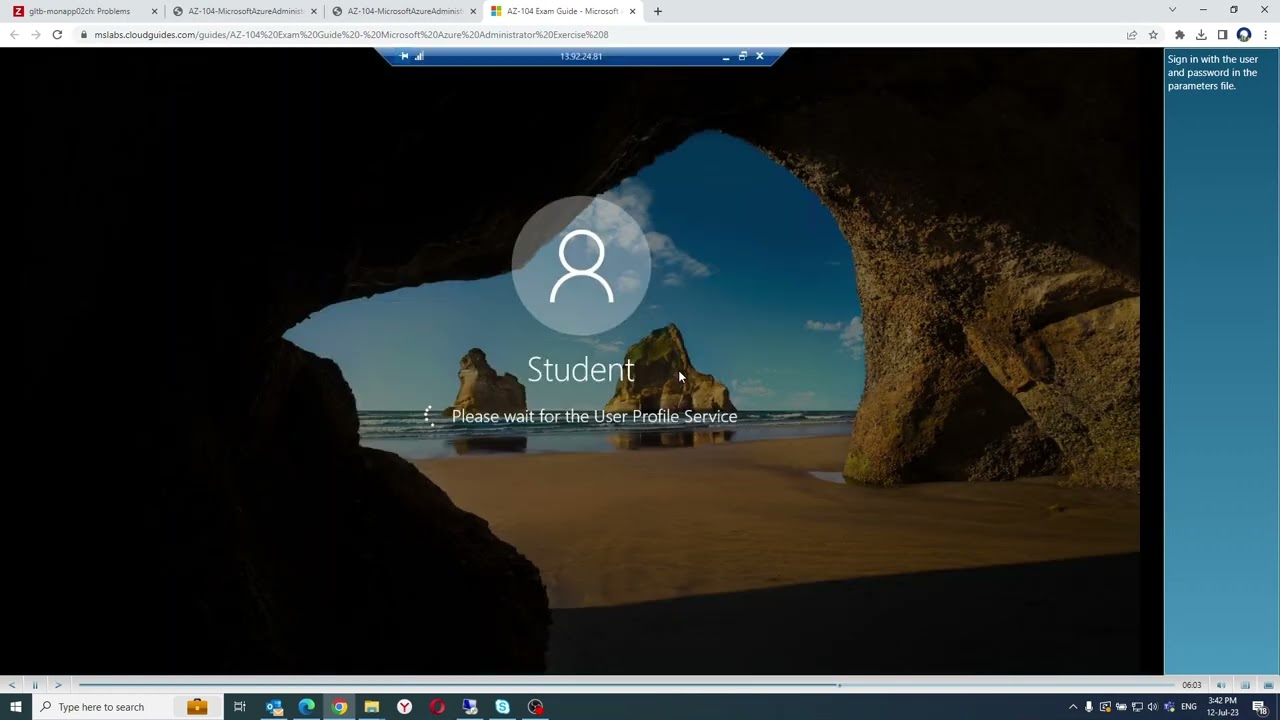Open the battery status tray icon

tap(1121, 707)
